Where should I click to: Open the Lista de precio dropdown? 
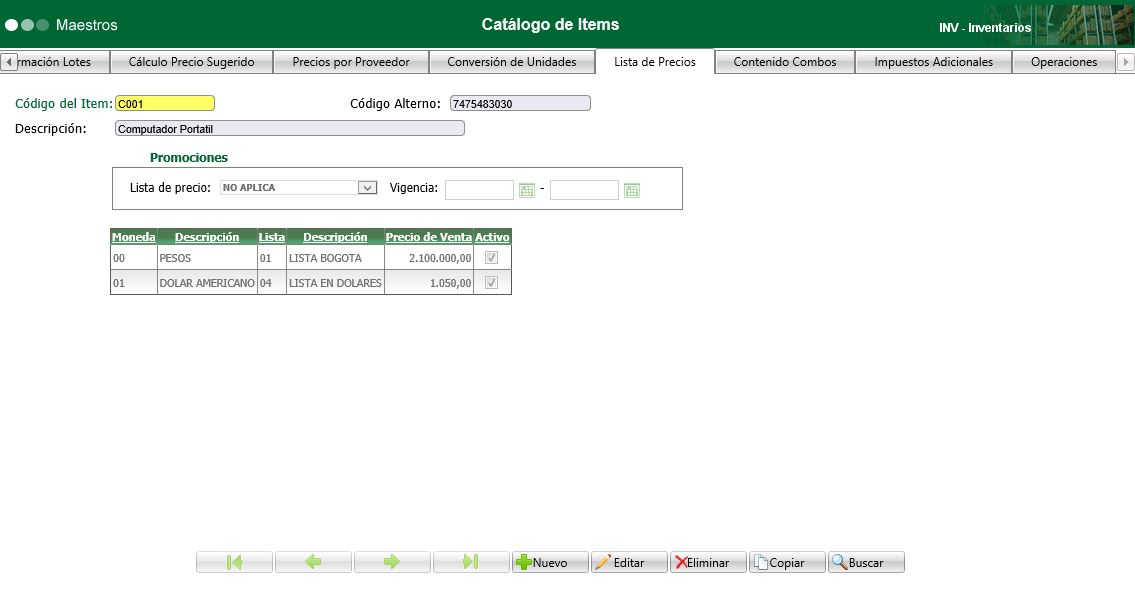[366, 187]
